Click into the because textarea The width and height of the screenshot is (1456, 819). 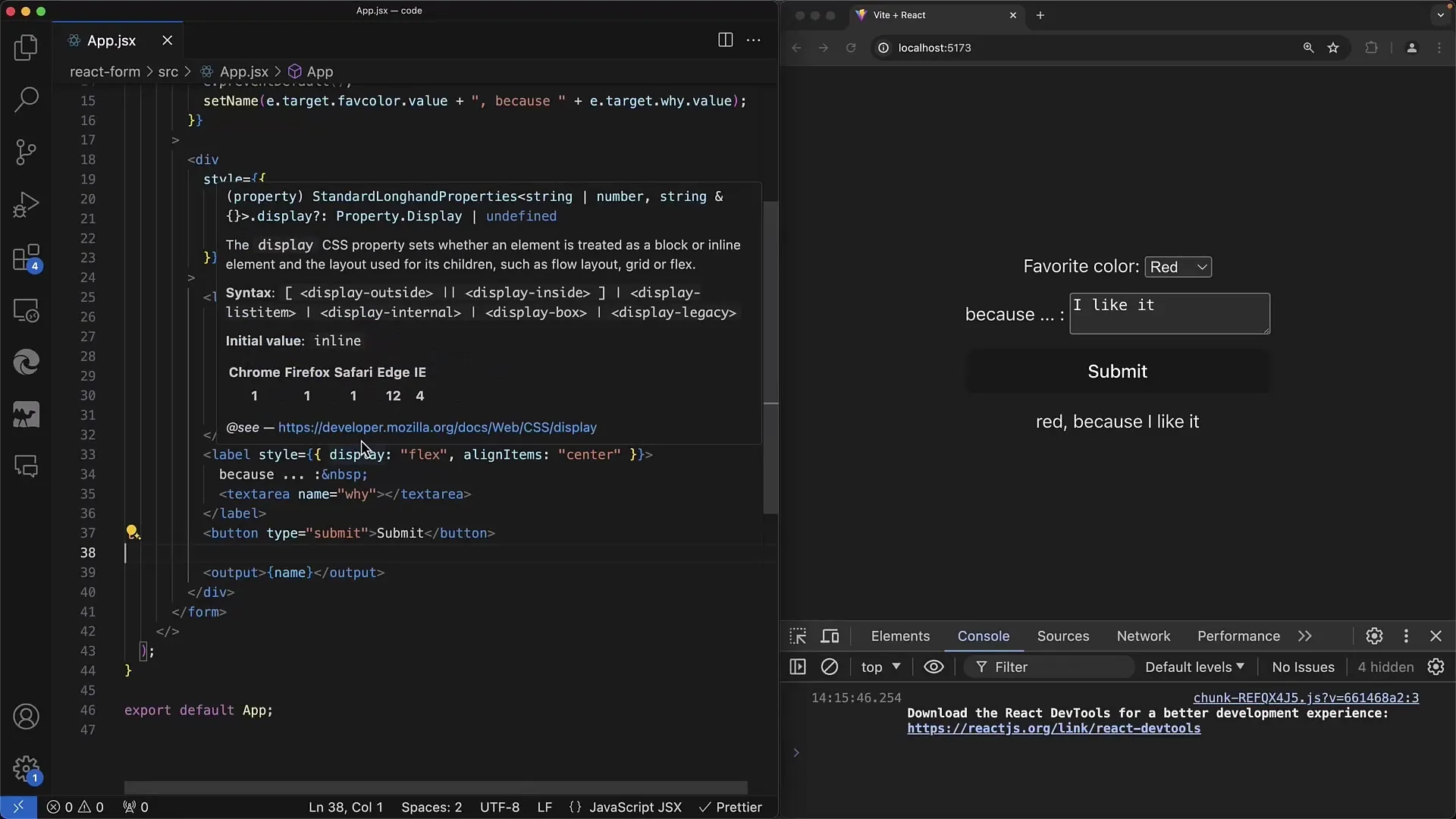point(1169,313)
